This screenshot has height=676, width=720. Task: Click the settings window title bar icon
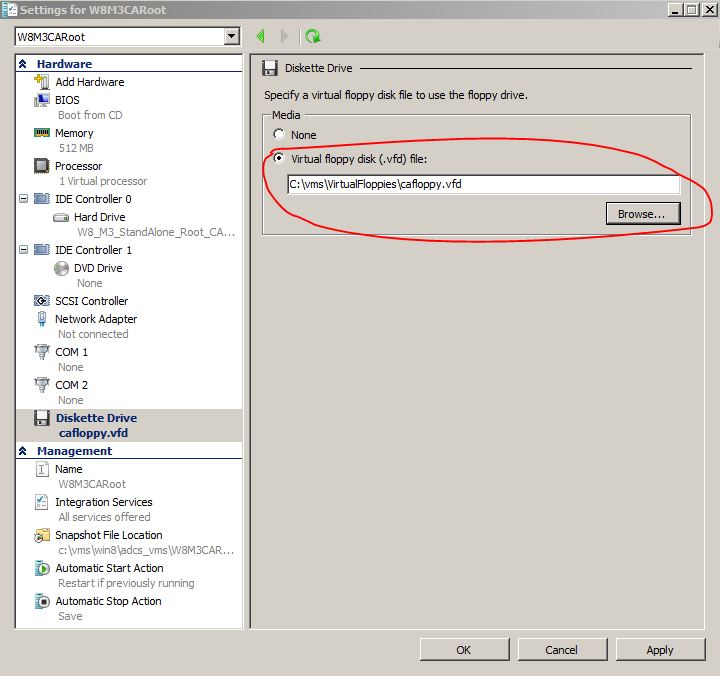pyautogui.click(x=9, y=10)
